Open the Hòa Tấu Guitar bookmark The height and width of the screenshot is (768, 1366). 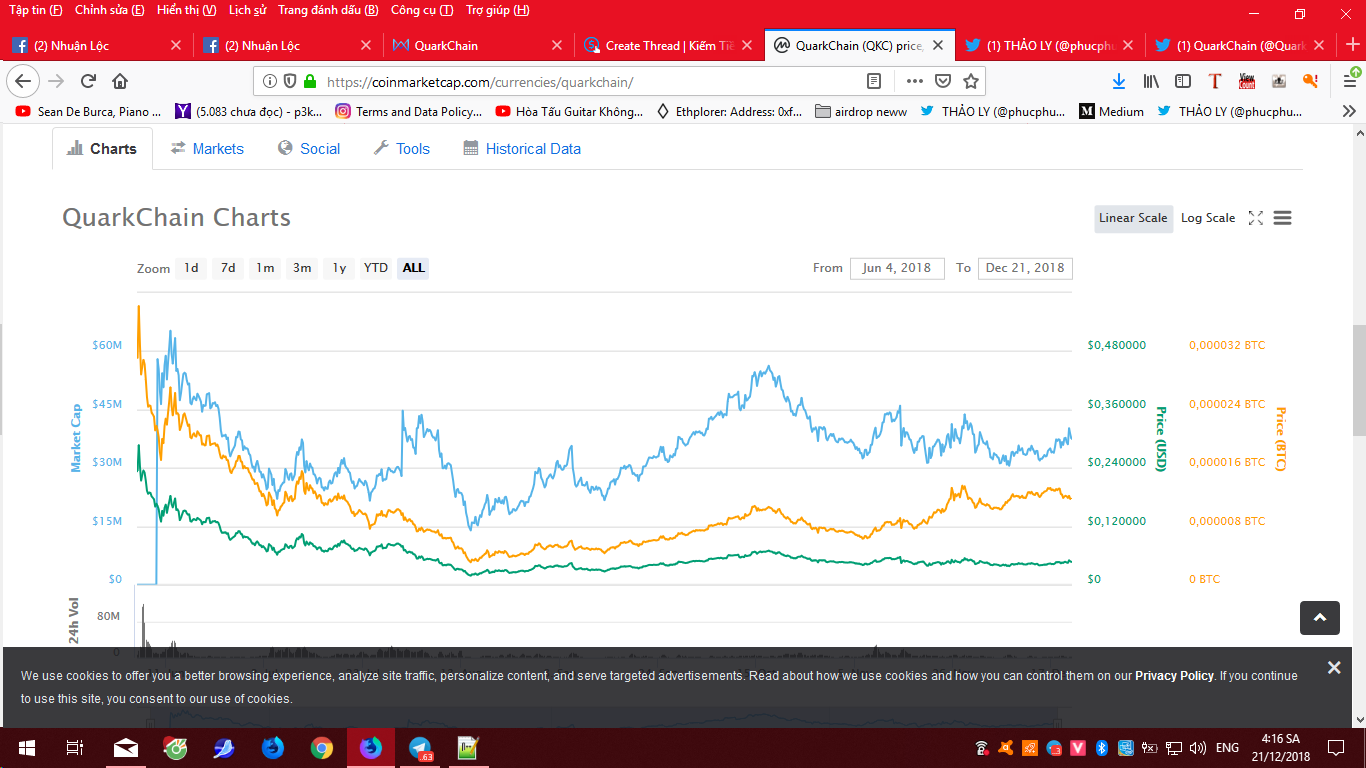(569, 111)
